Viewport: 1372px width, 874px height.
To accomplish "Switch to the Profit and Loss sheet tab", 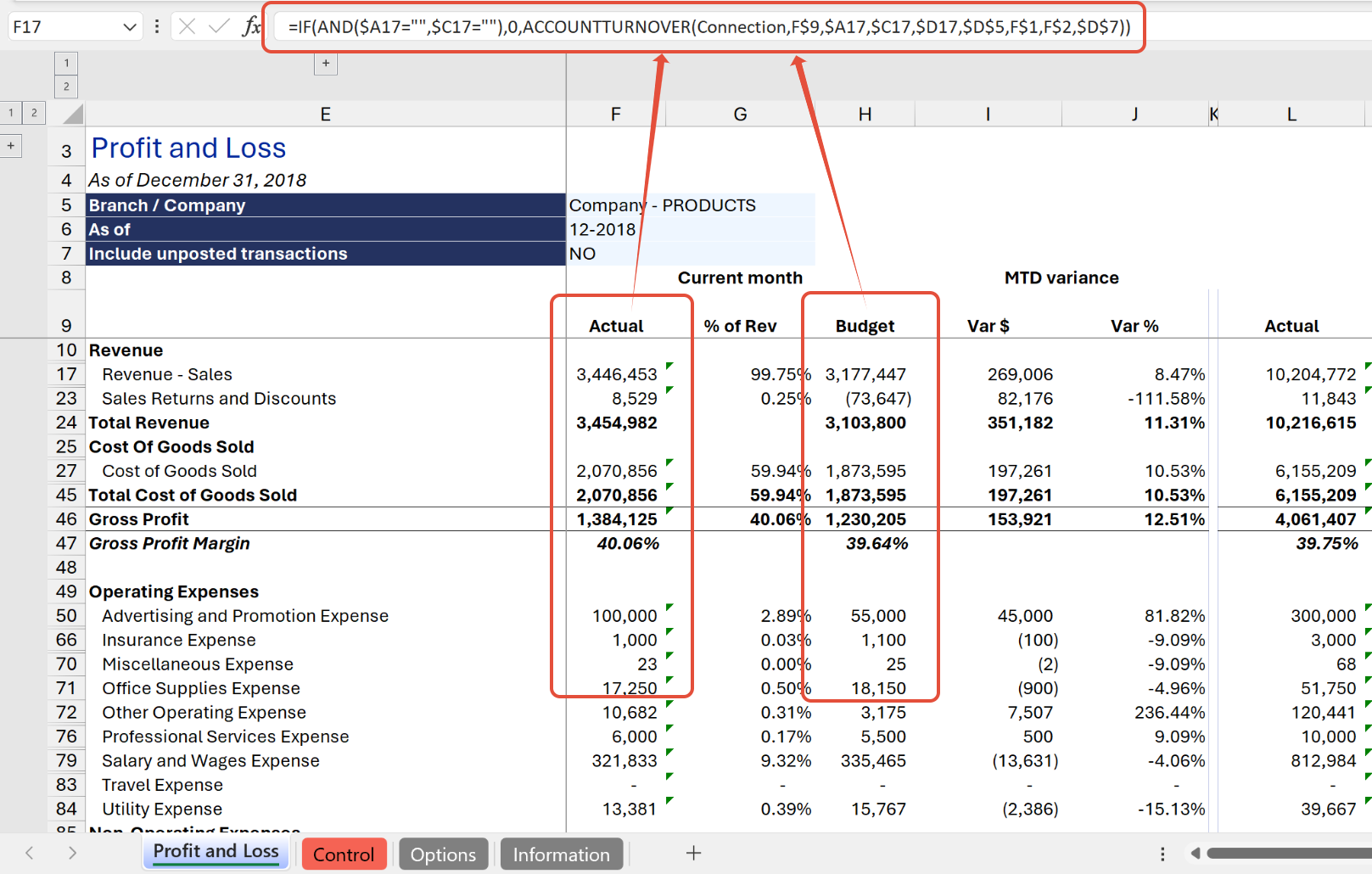I will [216, 852].
